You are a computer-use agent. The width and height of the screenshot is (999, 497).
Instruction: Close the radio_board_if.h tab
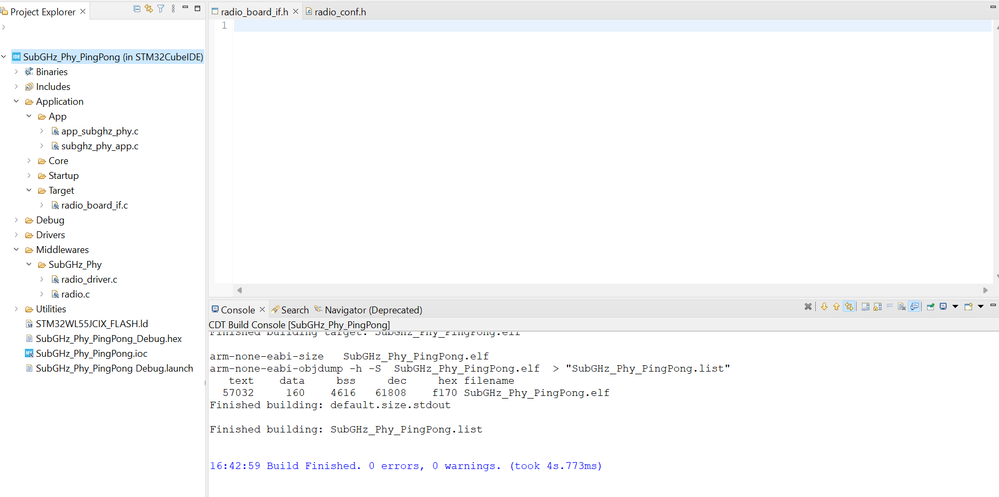pos(296,11)
